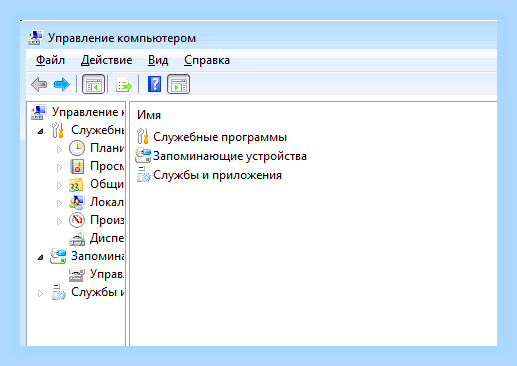
Task: Click the performance monitor icon in tree
Action: tap(77, 220)
